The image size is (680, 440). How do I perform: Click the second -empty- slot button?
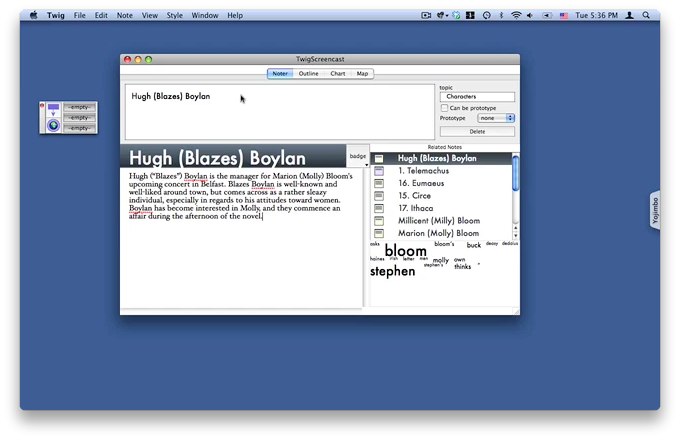(79, 117)
